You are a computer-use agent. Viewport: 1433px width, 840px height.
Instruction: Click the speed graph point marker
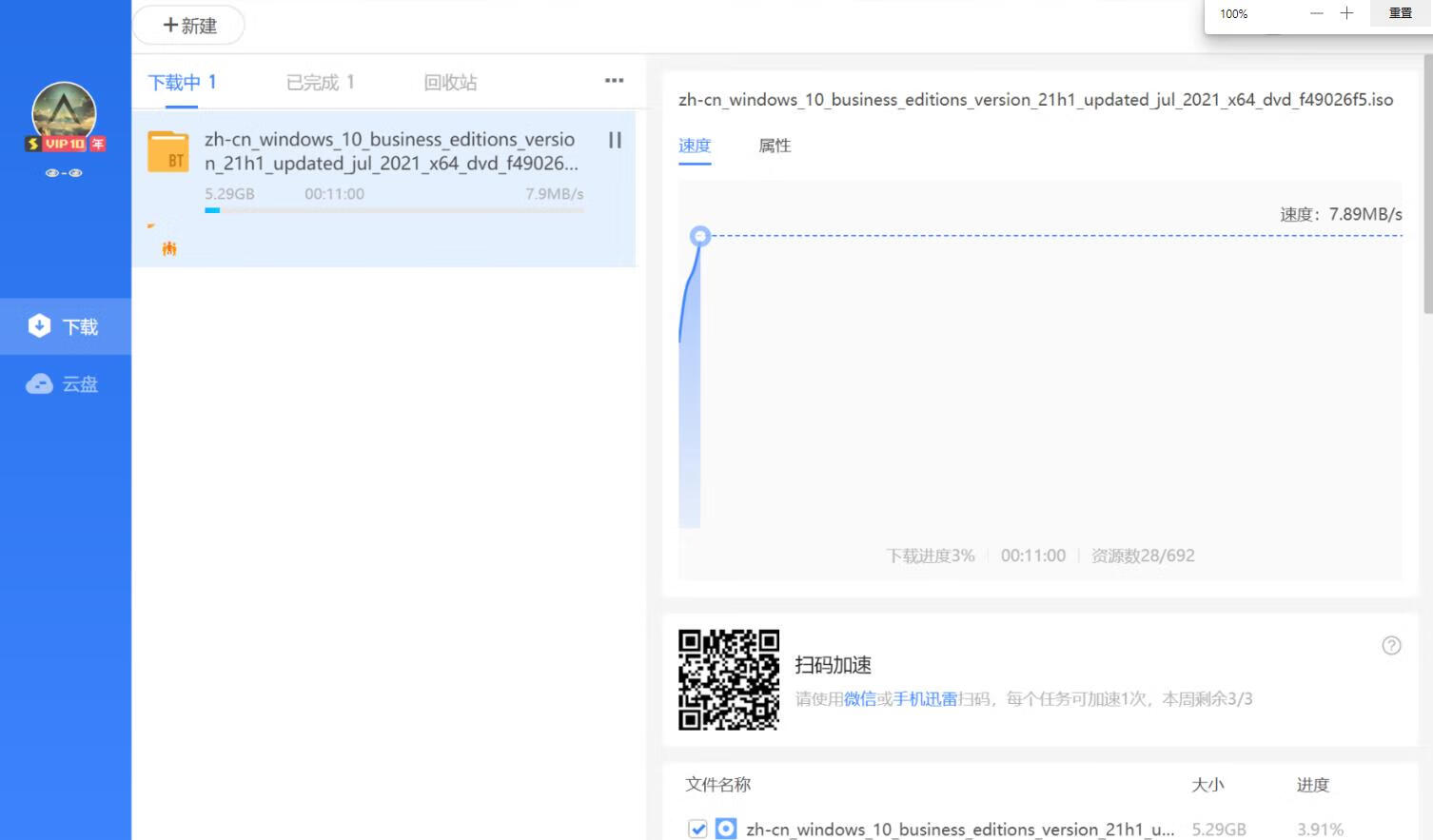coord(700,236)
